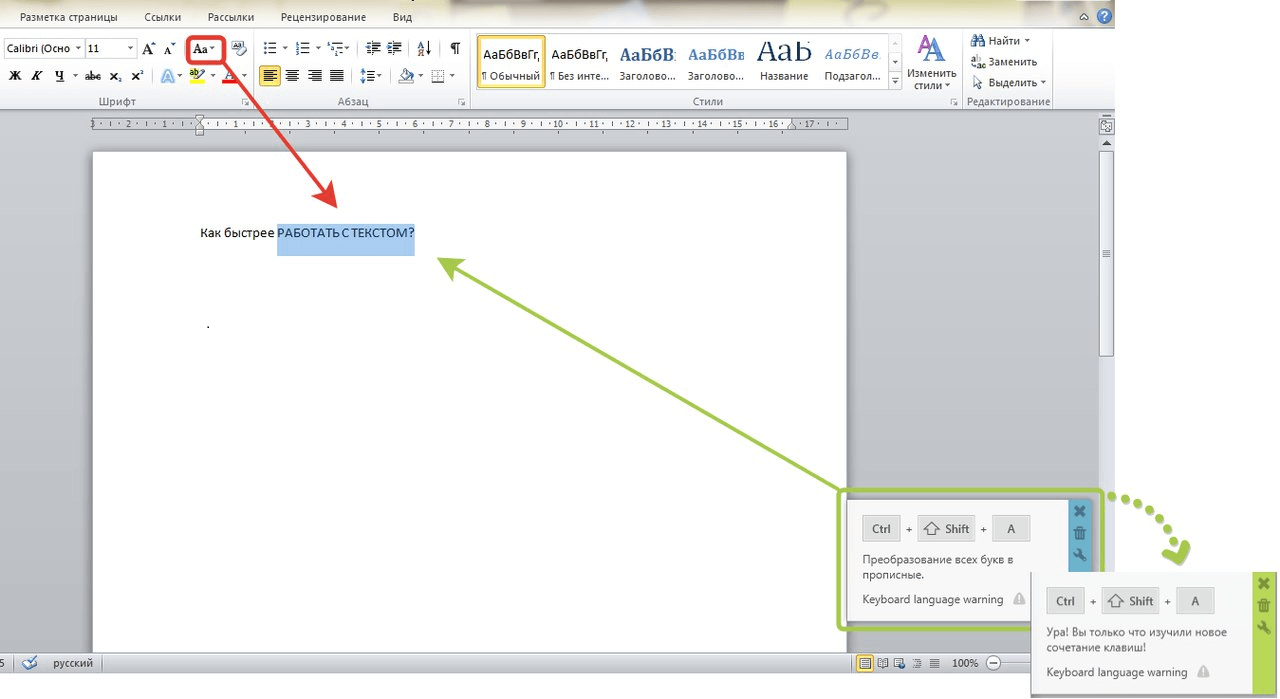The width and height of the screenshot is (1280, 699).
Task: Click the trash icon in the green popup
Action: [x=1264, y=605]
